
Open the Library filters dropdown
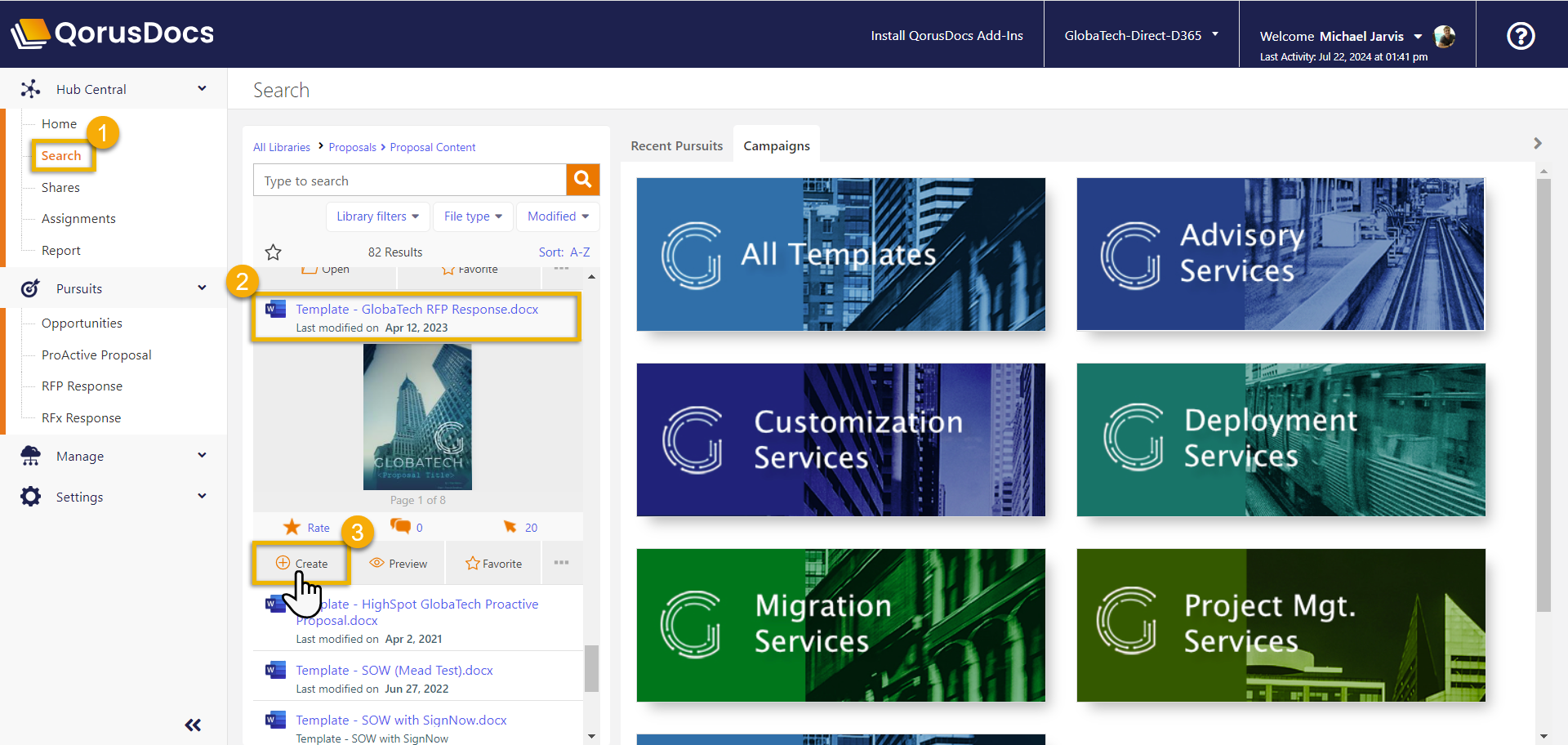point(377,216)
